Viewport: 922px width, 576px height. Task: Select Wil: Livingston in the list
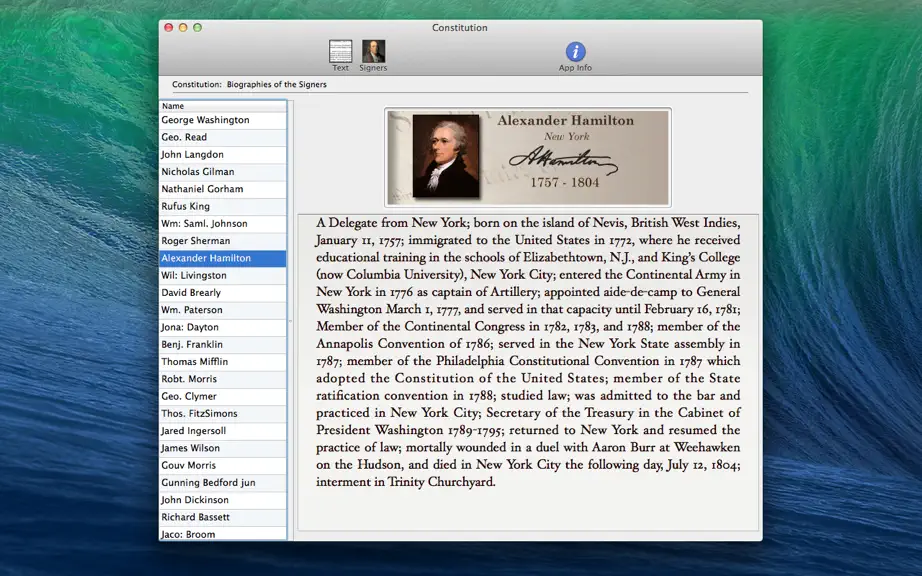223,276
